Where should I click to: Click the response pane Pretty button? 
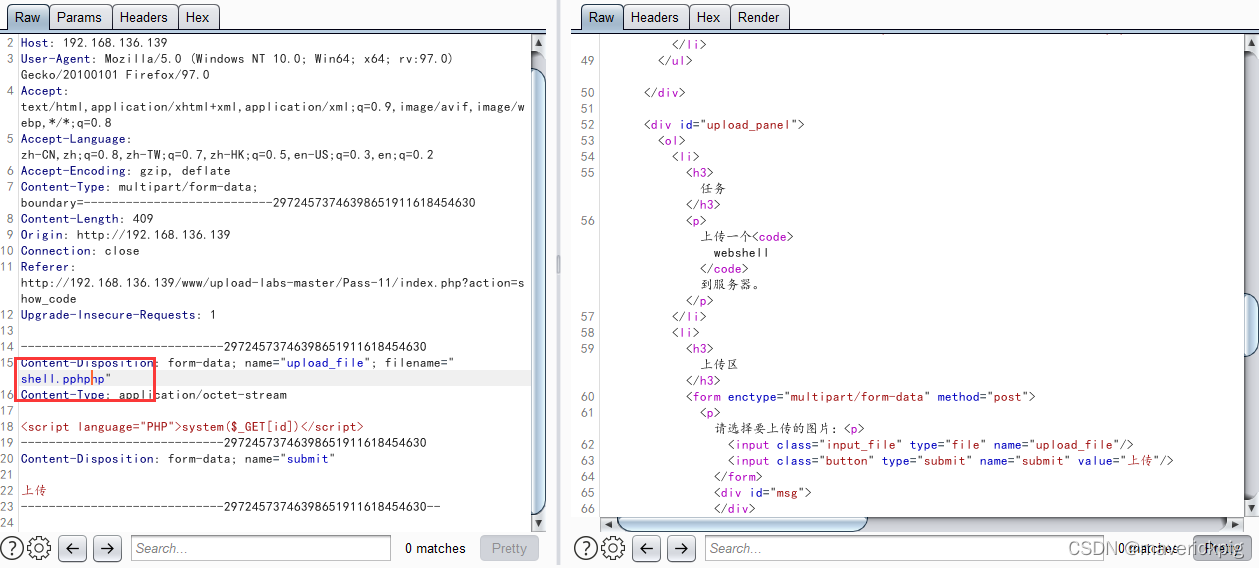tap(1222, 548)
